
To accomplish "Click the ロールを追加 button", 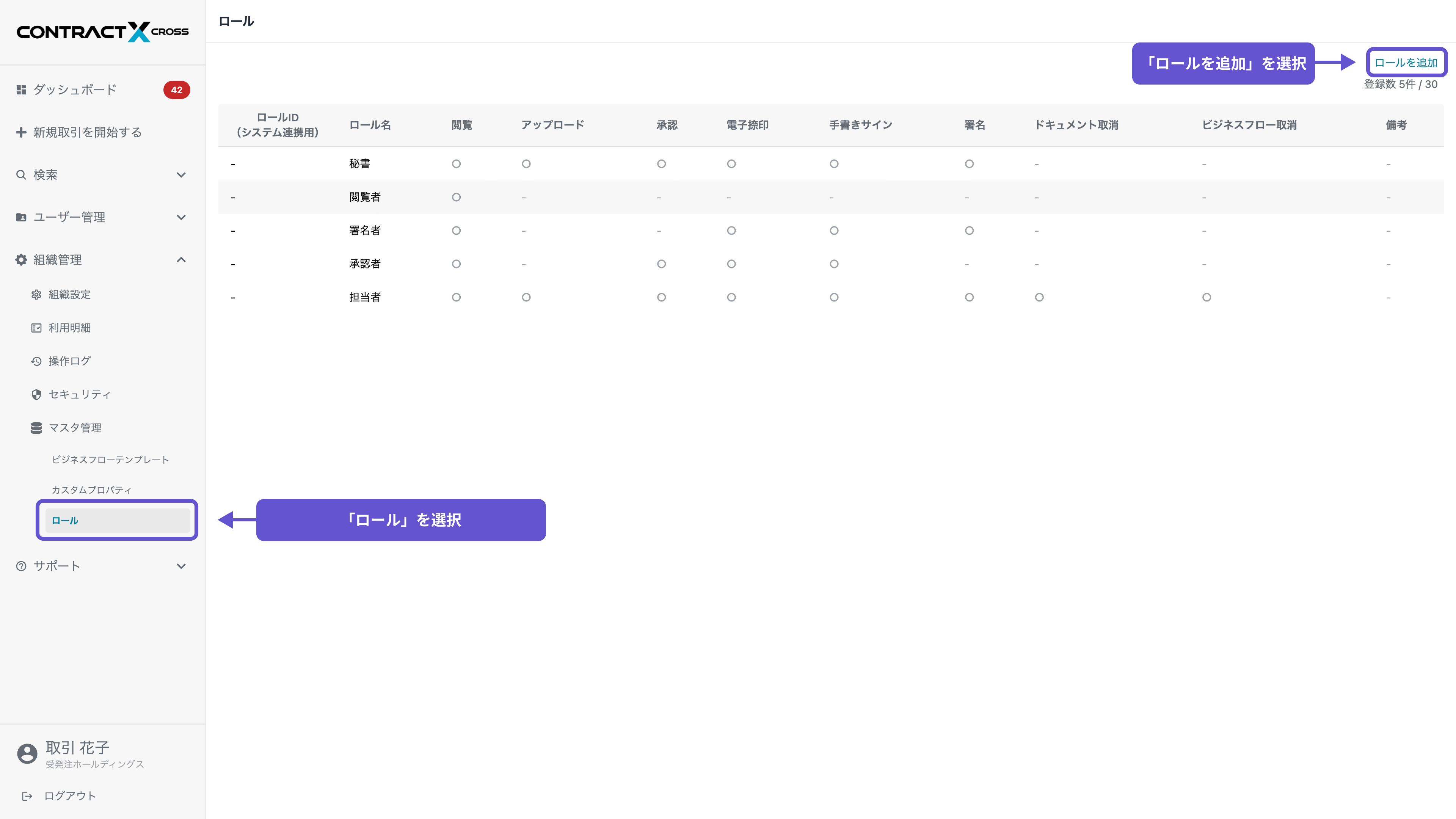I will coord(1406,63).
